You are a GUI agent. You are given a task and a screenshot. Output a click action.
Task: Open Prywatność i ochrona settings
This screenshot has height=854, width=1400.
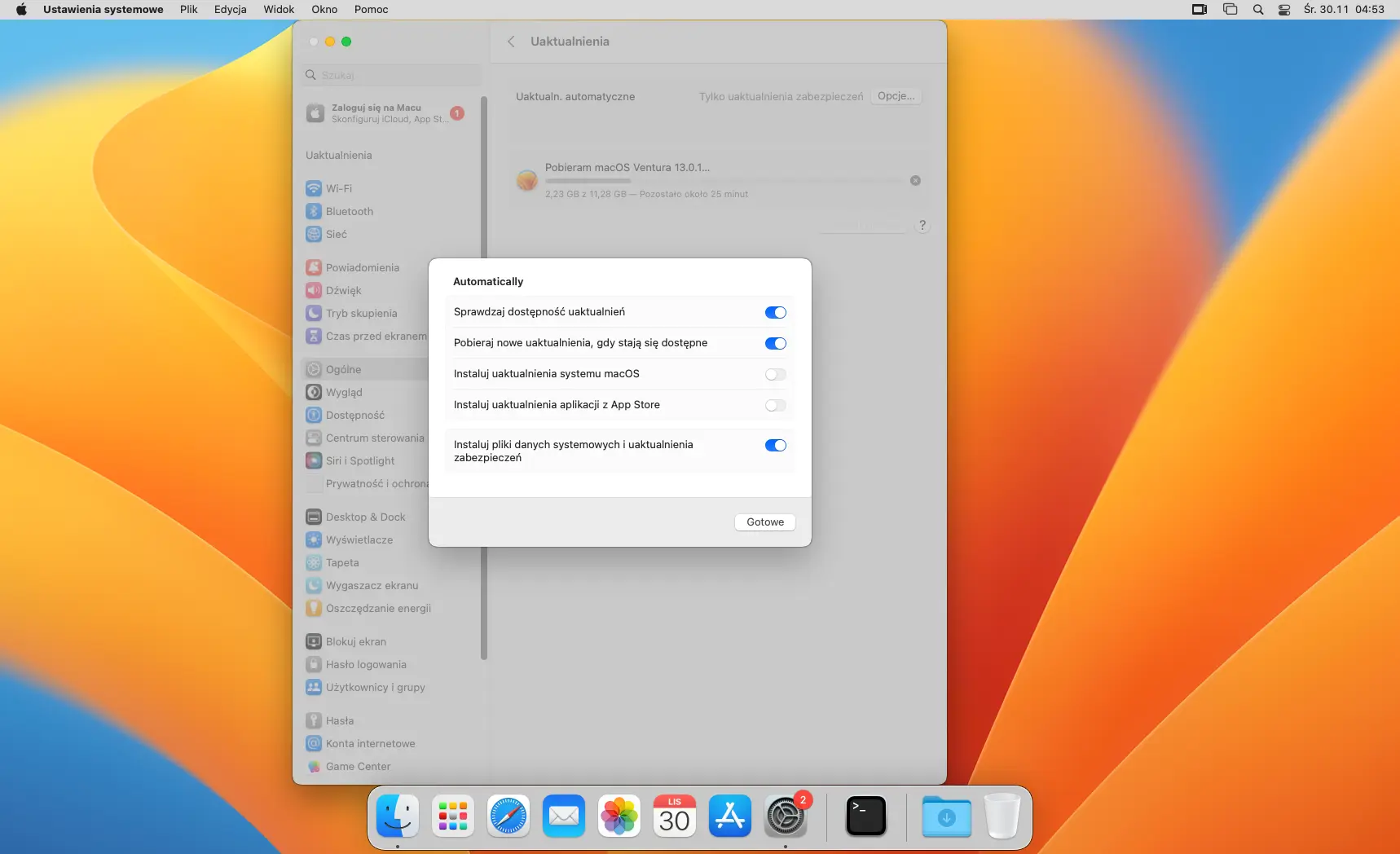click(x=365, y=483)
